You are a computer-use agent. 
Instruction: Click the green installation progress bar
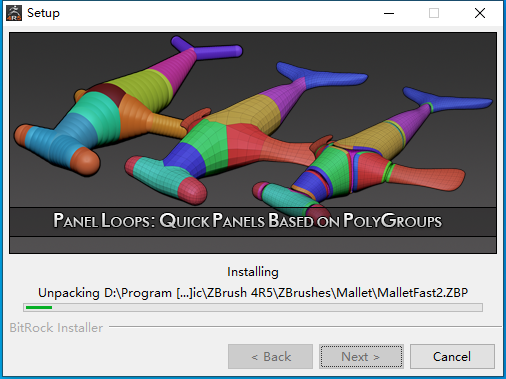39,307
